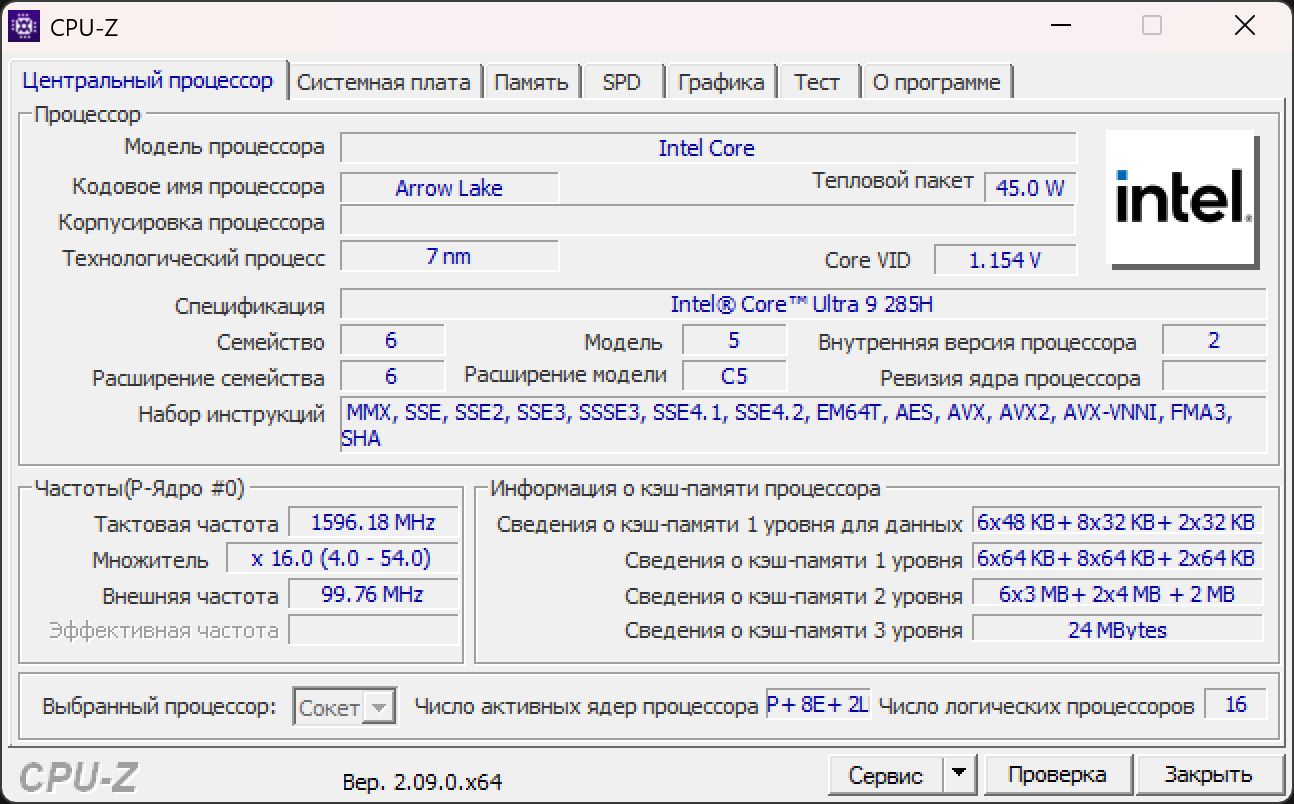Click the instruction set list starting with MMX

pos(803,424)
